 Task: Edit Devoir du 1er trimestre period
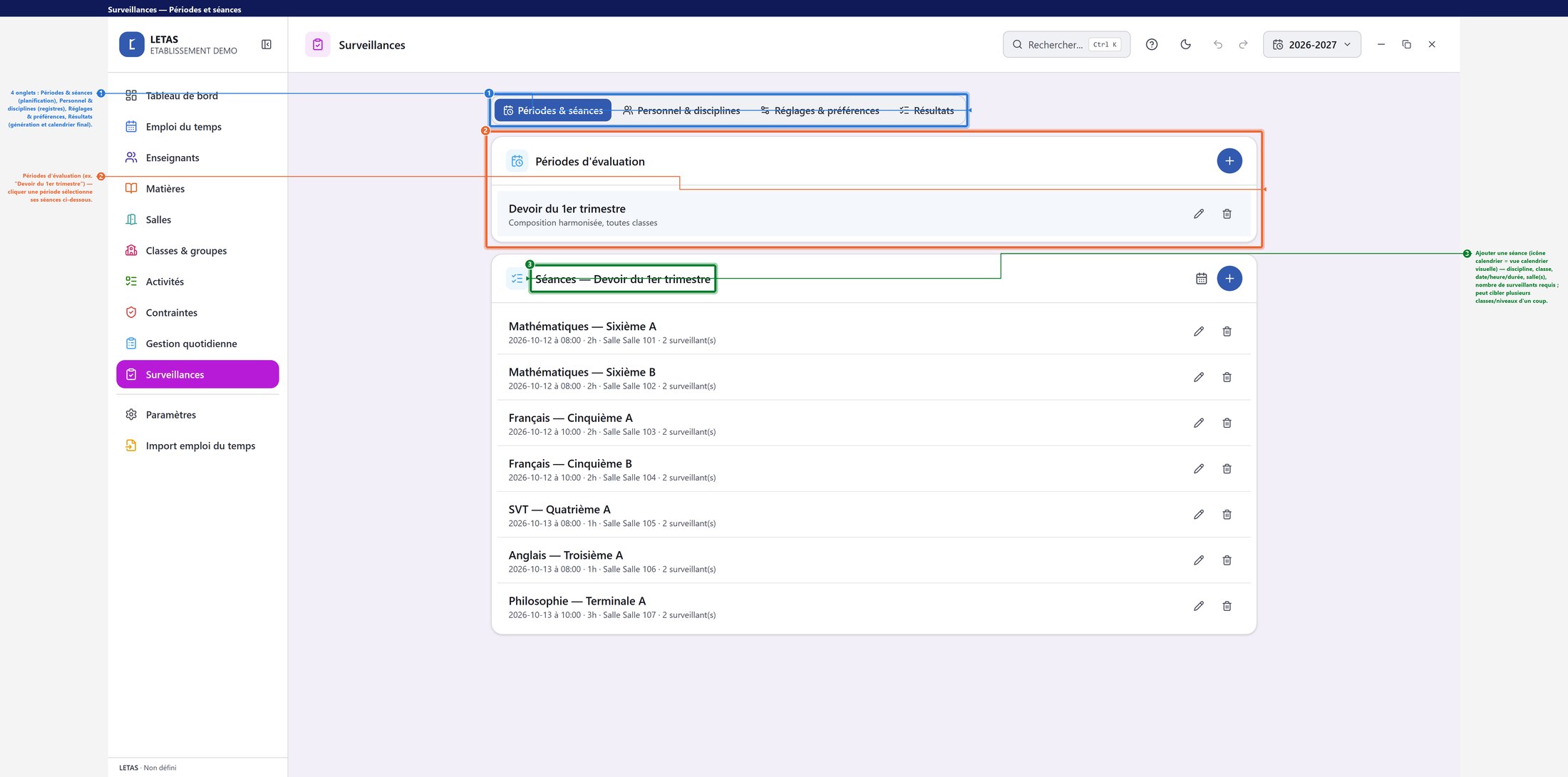pos(1199,214)
